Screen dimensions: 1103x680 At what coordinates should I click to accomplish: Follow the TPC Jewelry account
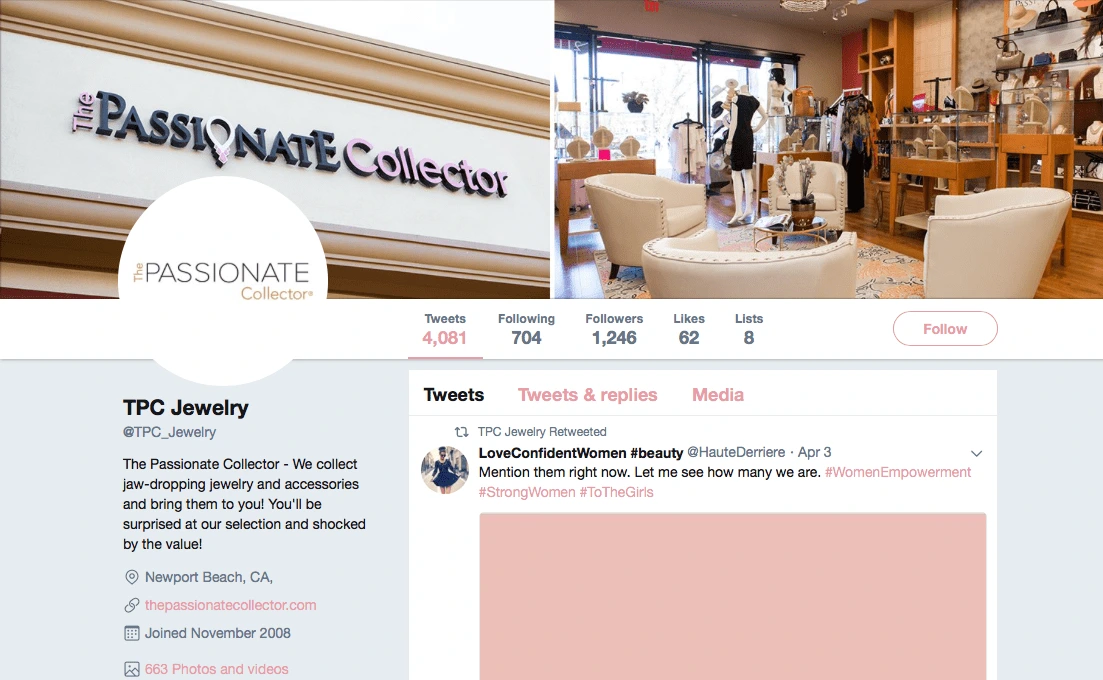tap(945, 328)
